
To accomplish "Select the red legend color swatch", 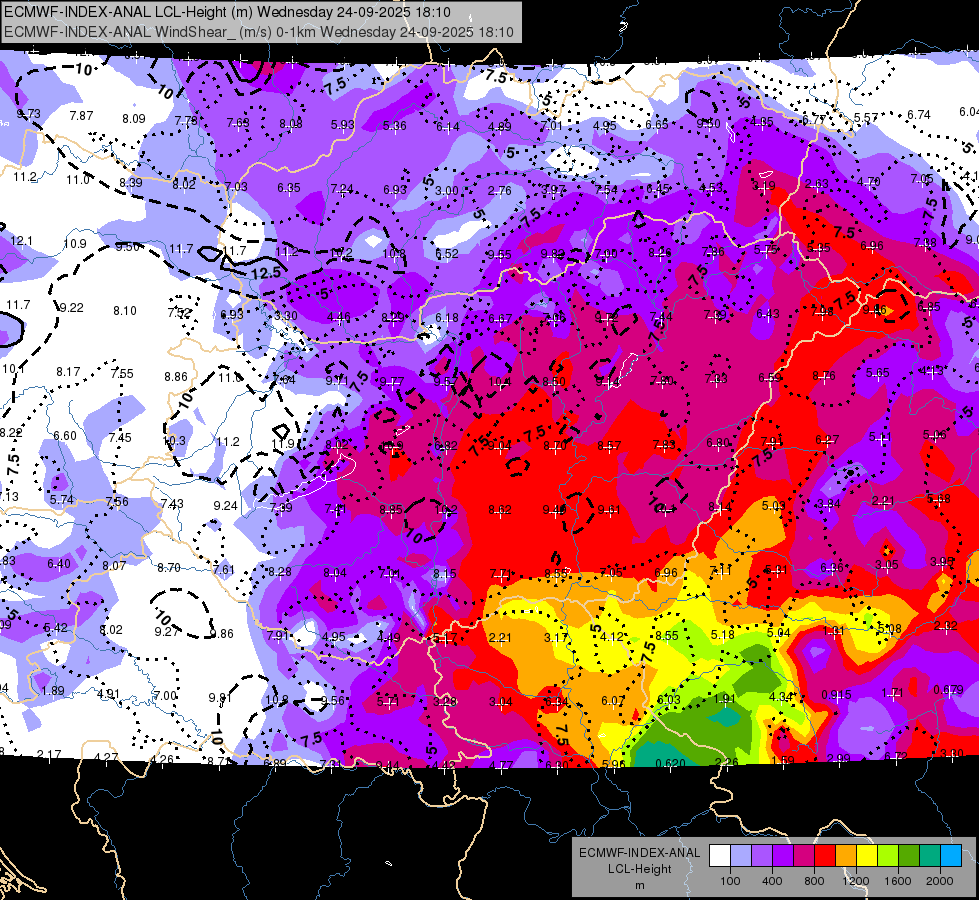I will (x=825, y=856).
